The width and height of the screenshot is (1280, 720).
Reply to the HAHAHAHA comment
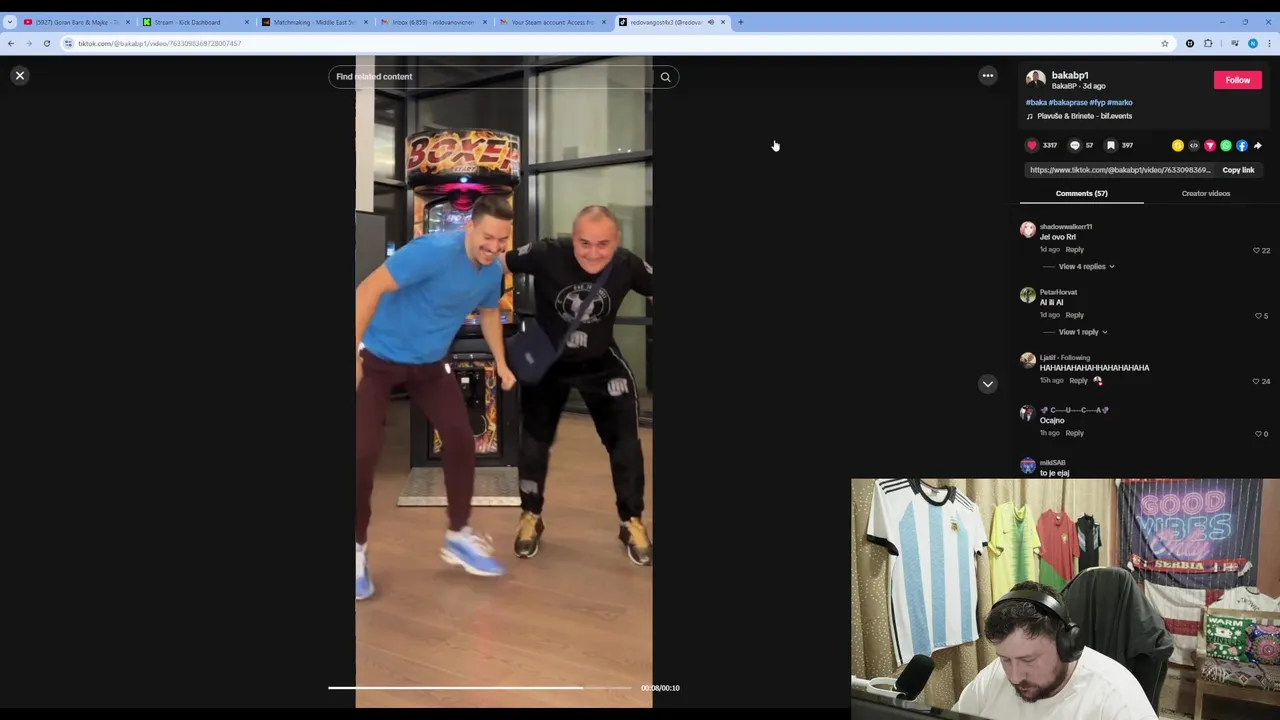pyautogui.click(x=1078, y=380)
